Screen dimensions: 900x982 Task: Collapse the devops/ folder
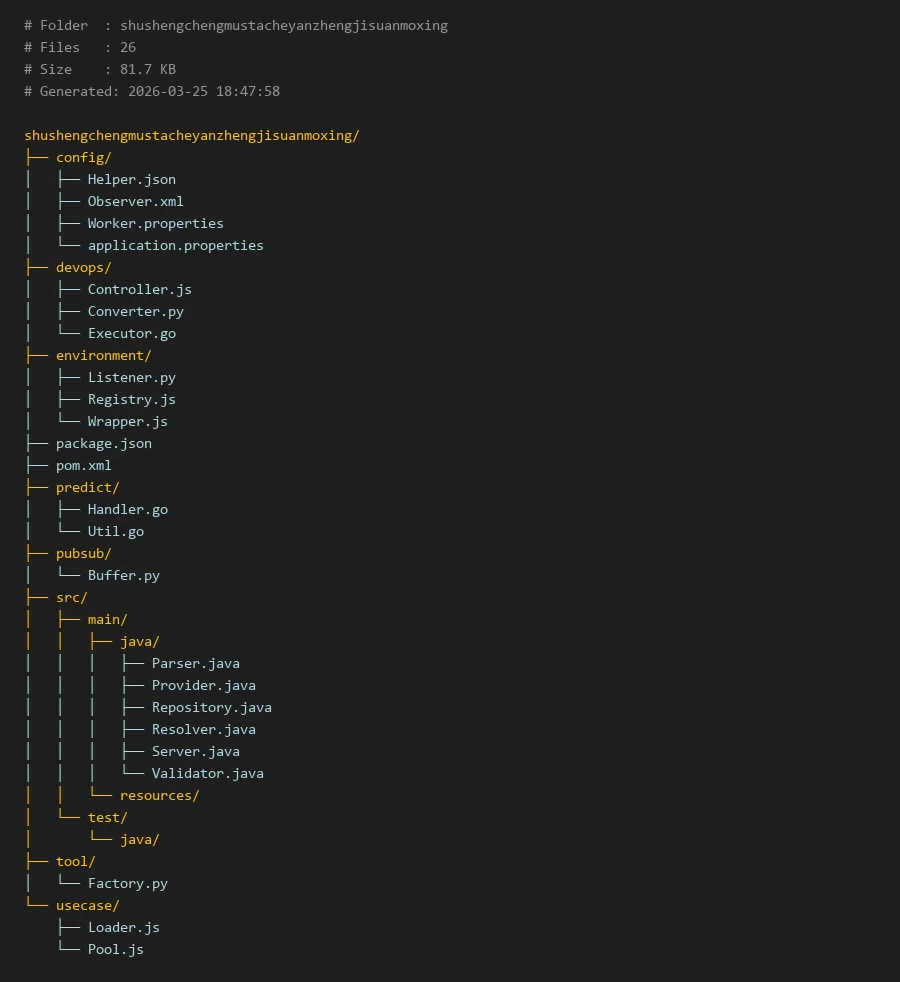click(x=83, y=267)
